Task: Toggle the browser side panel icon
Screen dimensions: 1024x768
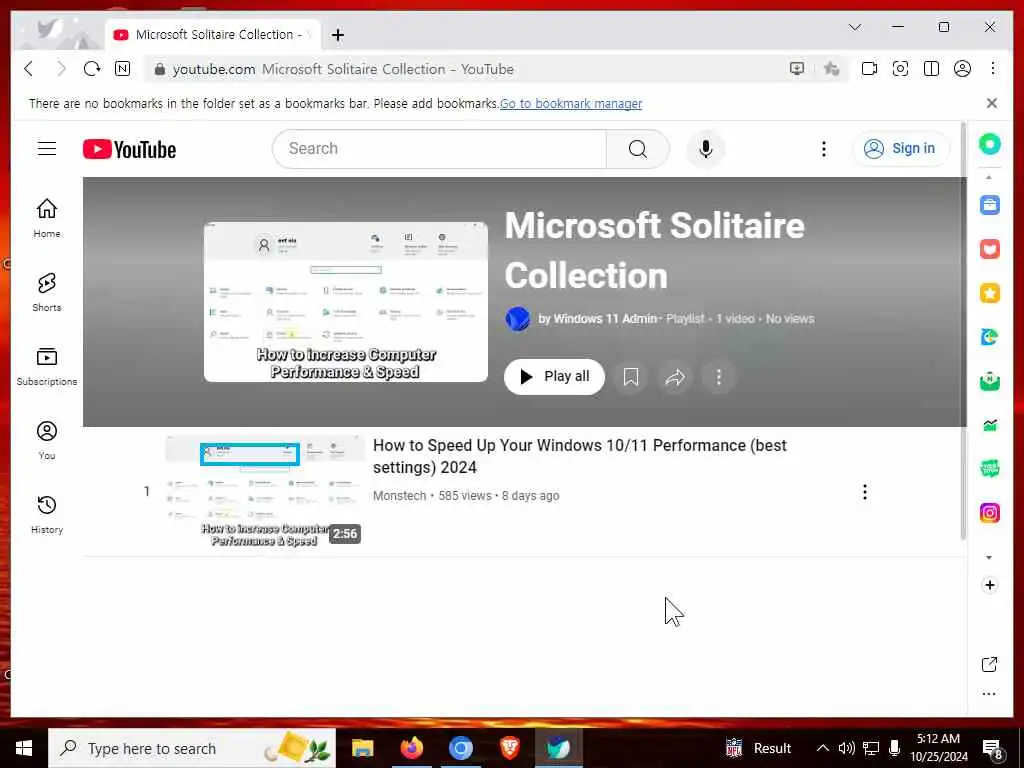Action: 931,69
